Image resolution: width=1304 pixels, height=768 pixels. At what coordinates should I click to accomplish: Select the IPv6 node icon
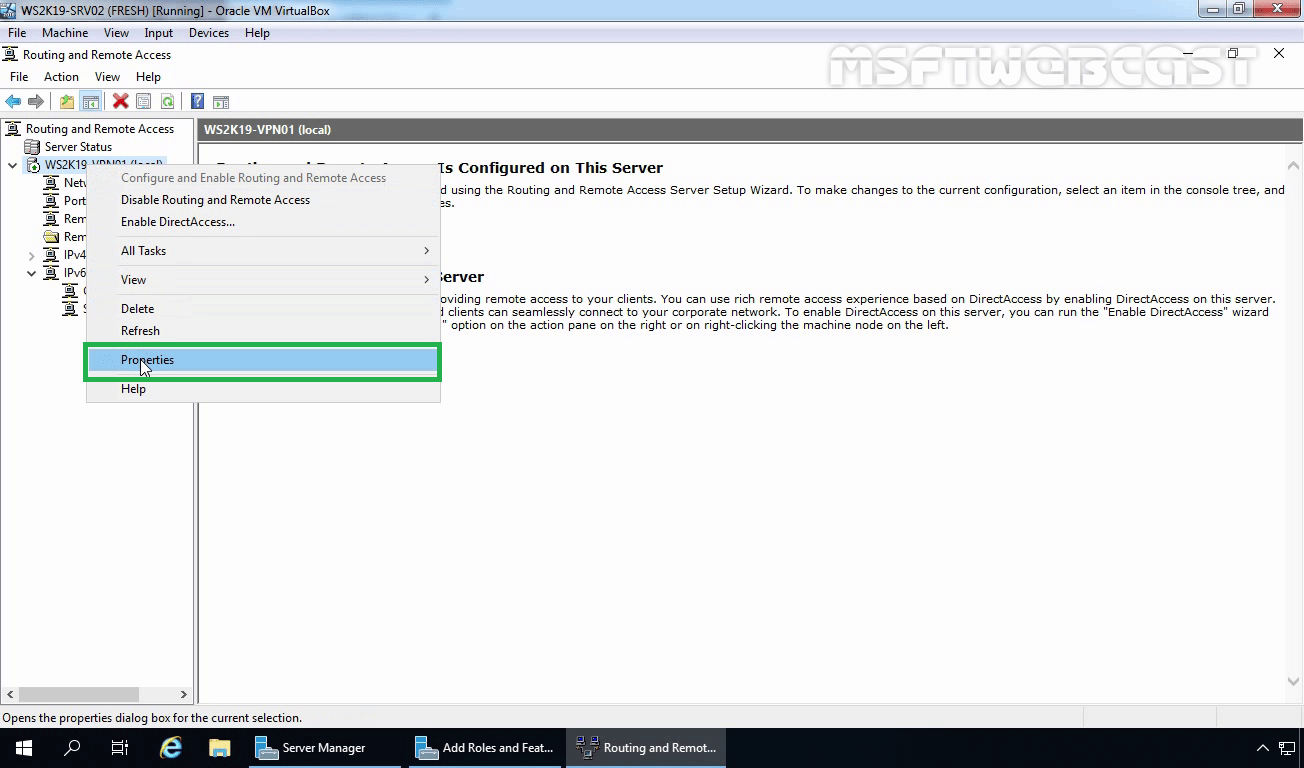coord(52,273)
